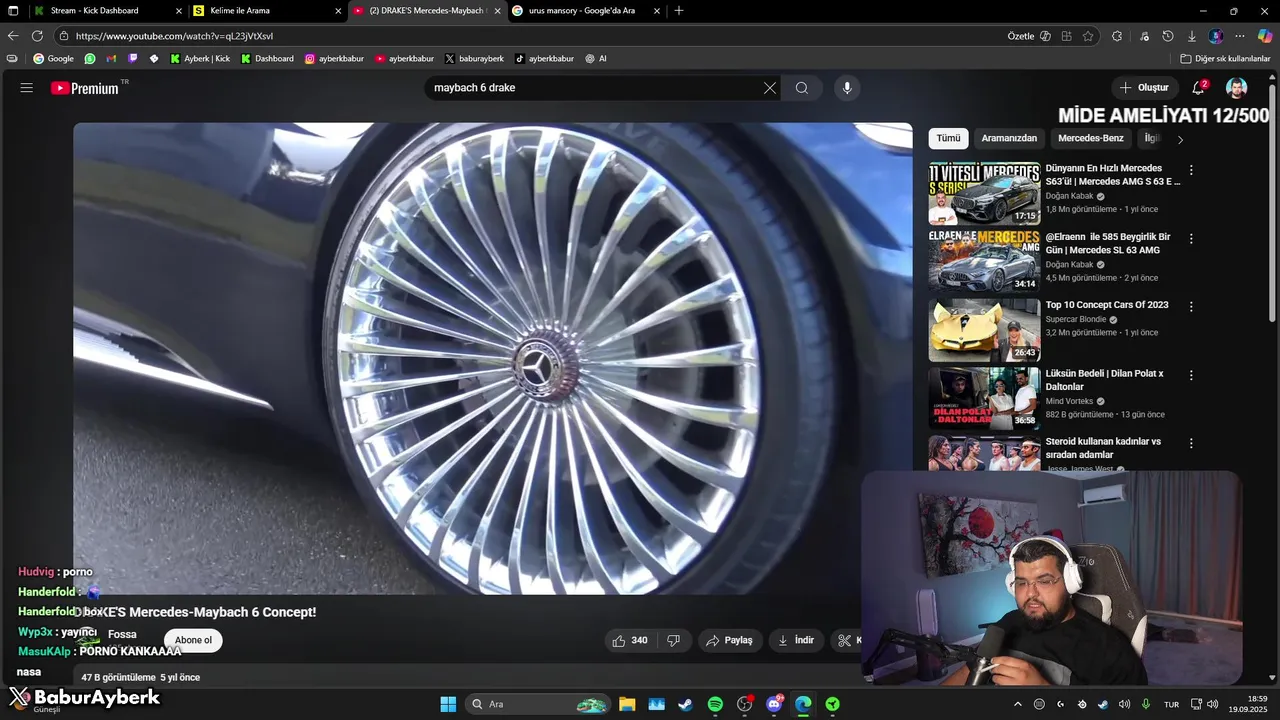Open the YouTube guide hamburger menu
Viewport: 1280px width, 720px height.
(x=27, y=88)
